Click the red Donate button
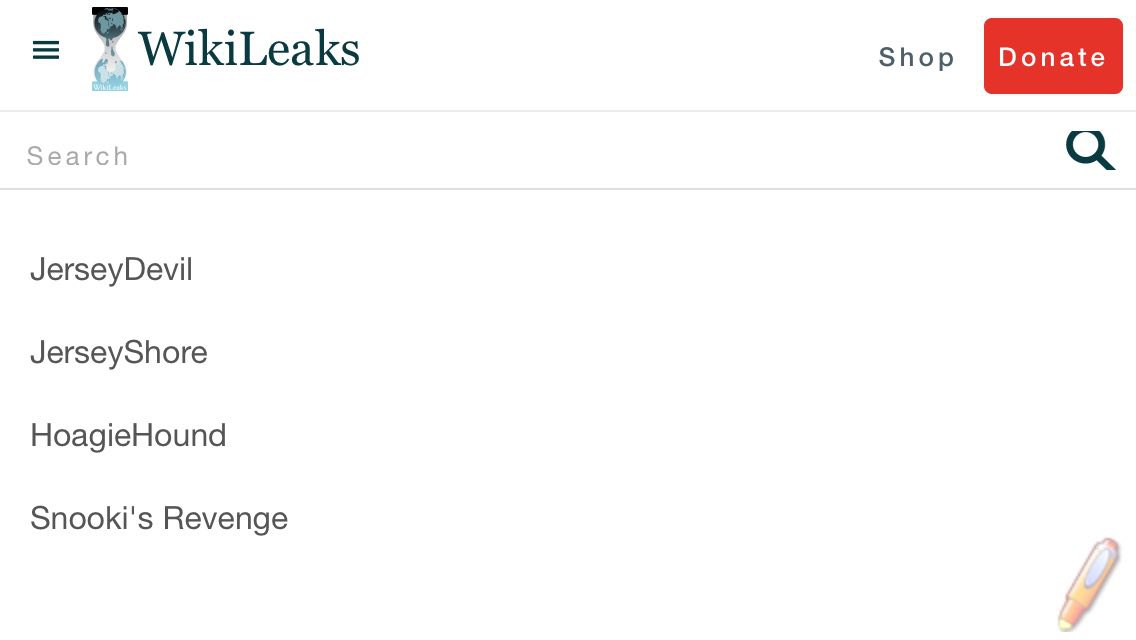This screenshot has width=1136, height=640. tap(1053, 56)
